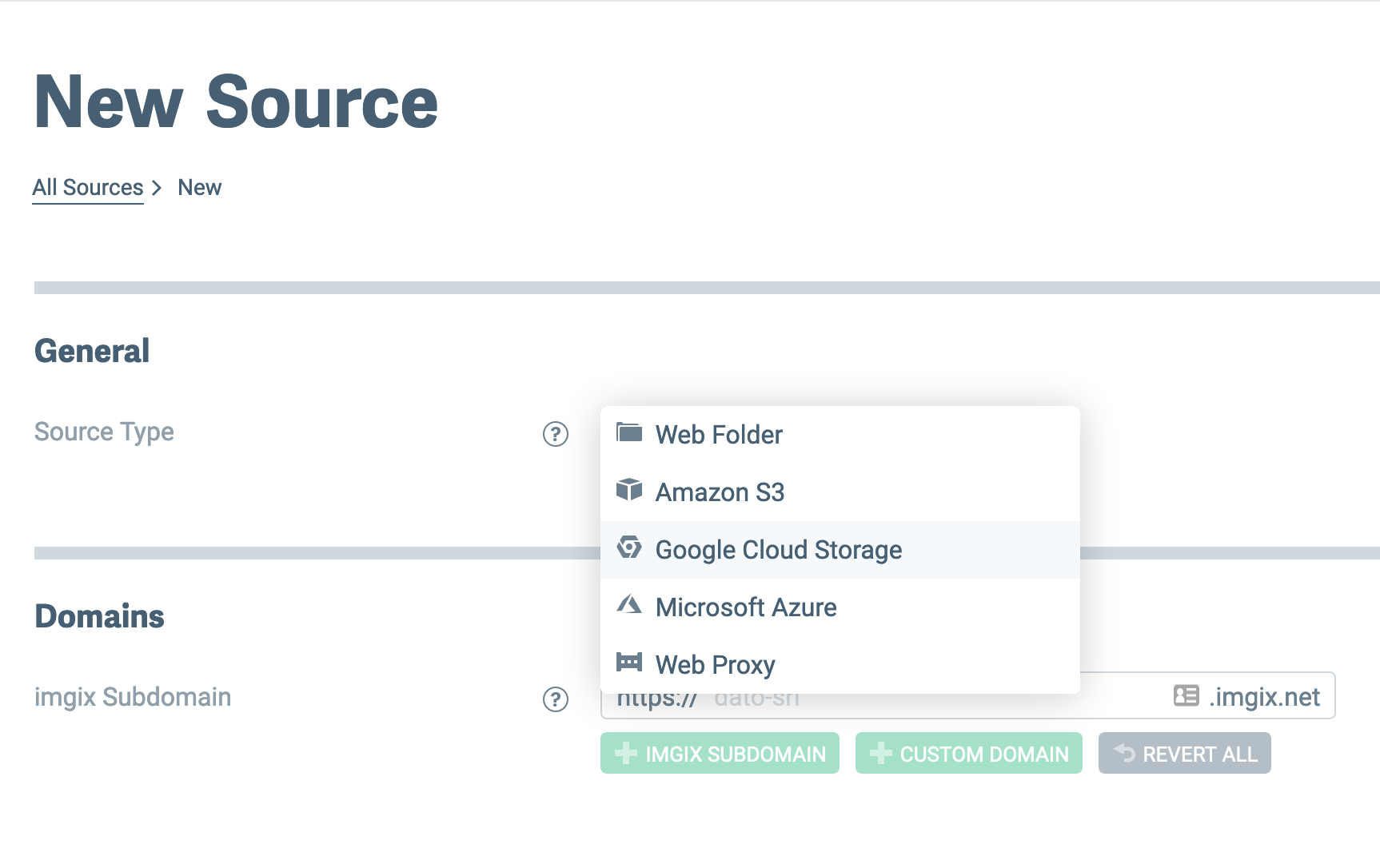Click the Google Cloud Storage logo icon
Viewport: 1380px width, 868px height.
pos(629,547)
